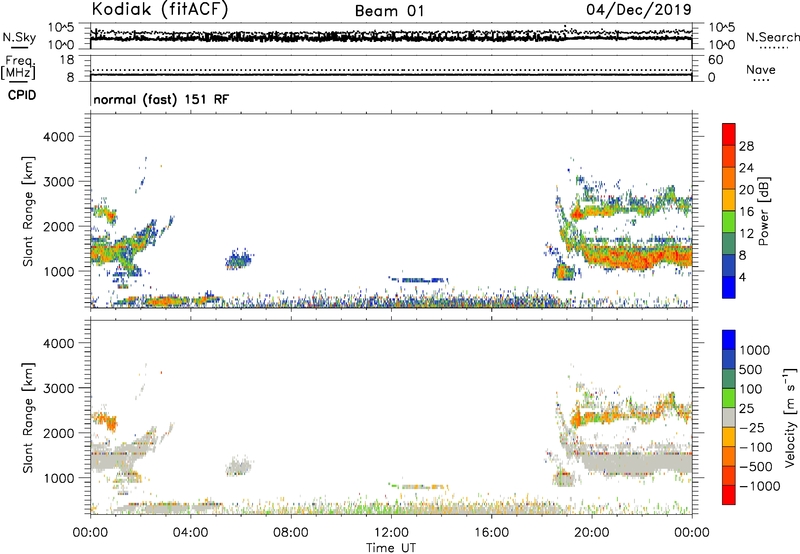Click 'Time UT' axis label

click(x=391, y=548)
